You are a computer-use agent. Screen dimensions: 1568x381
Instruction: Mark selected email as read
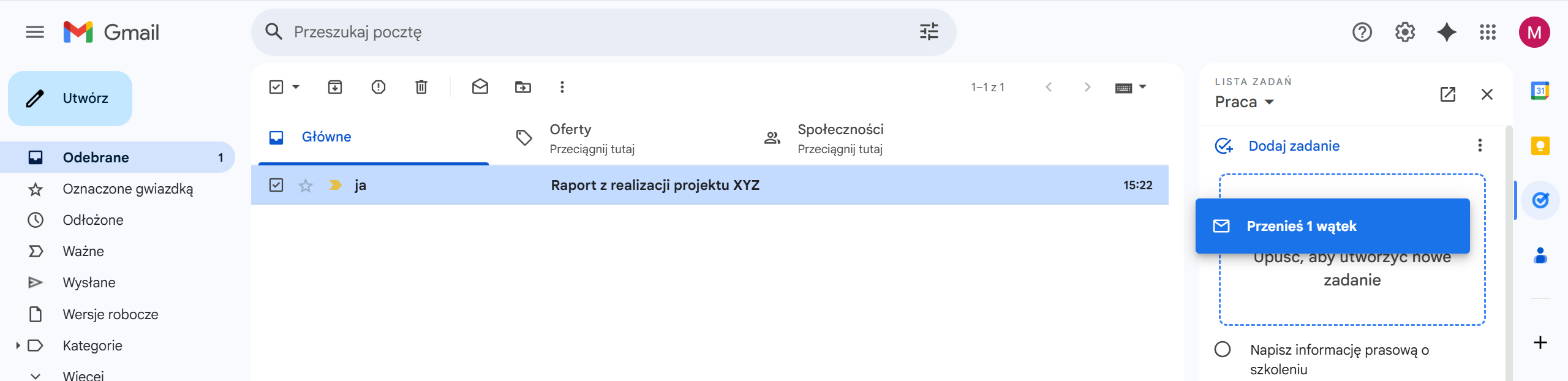480,87
